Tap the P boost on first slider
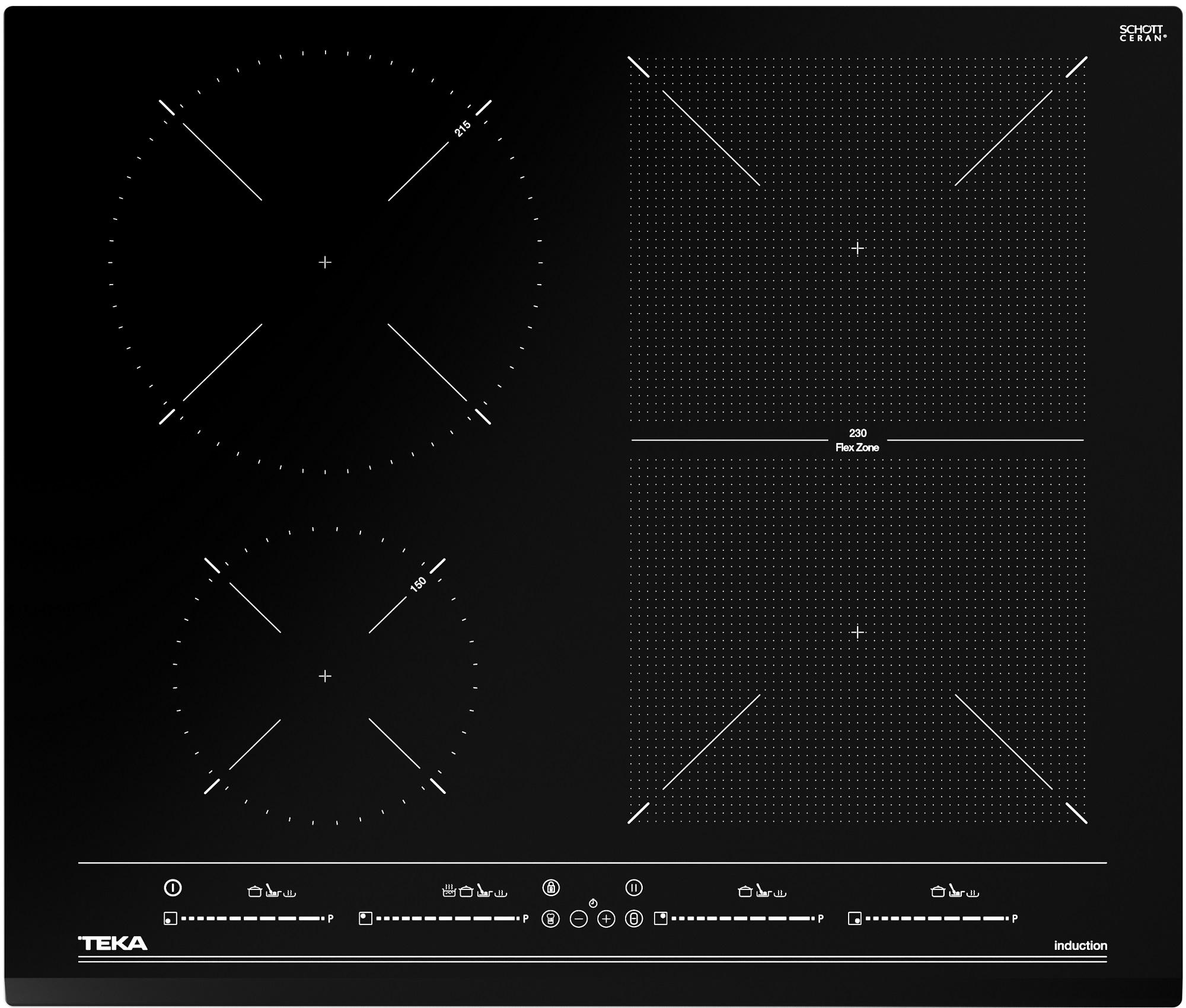 pyautogui.click(x=330, y=919)
